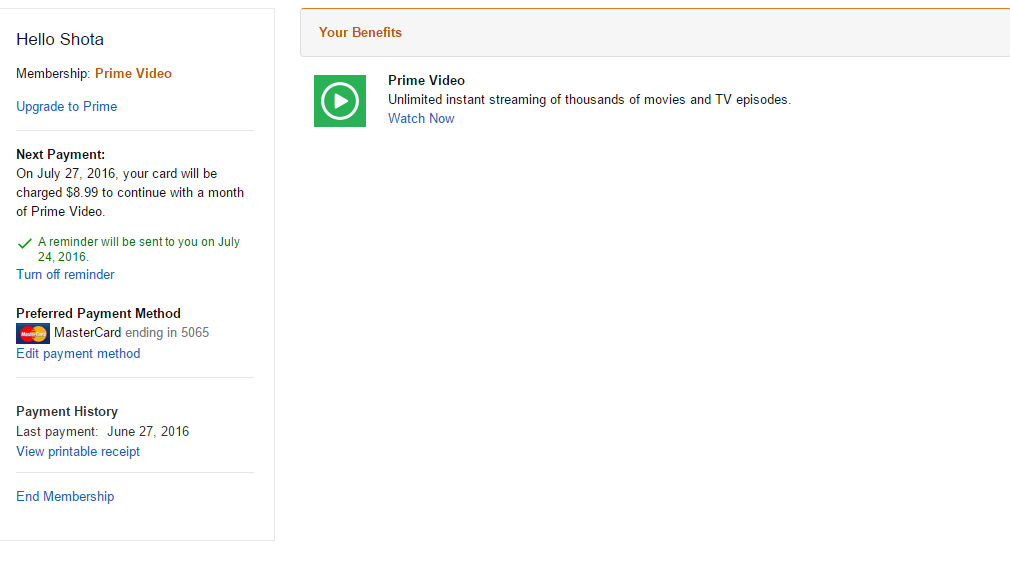Viewport: 1010px width, 565px height.
Task: Click the green reminder checkmark icon
Action: 25,243
